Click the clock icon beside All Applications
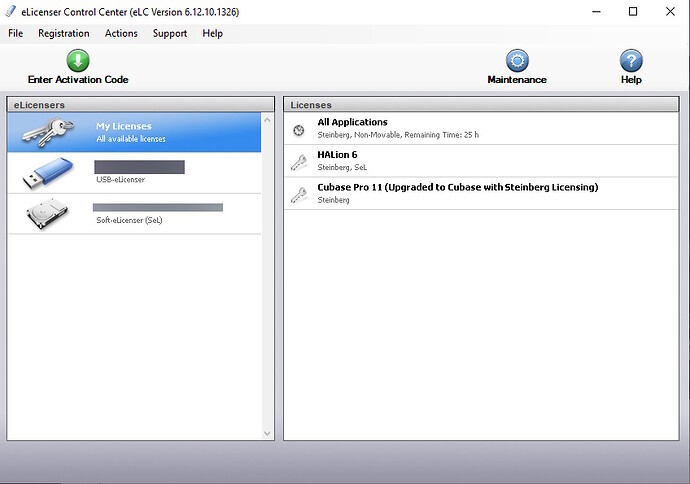The width and height of the screenshot is (690, 484). [x=299, y=130]
